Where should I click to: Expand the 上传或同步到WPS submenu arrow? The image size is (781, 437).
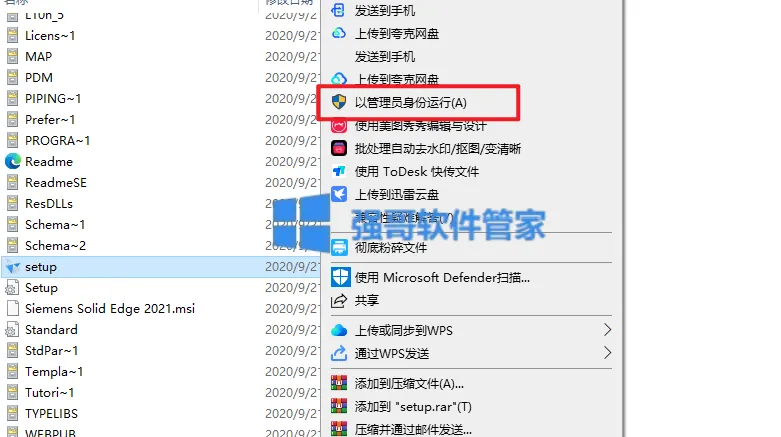coord(607,330)
